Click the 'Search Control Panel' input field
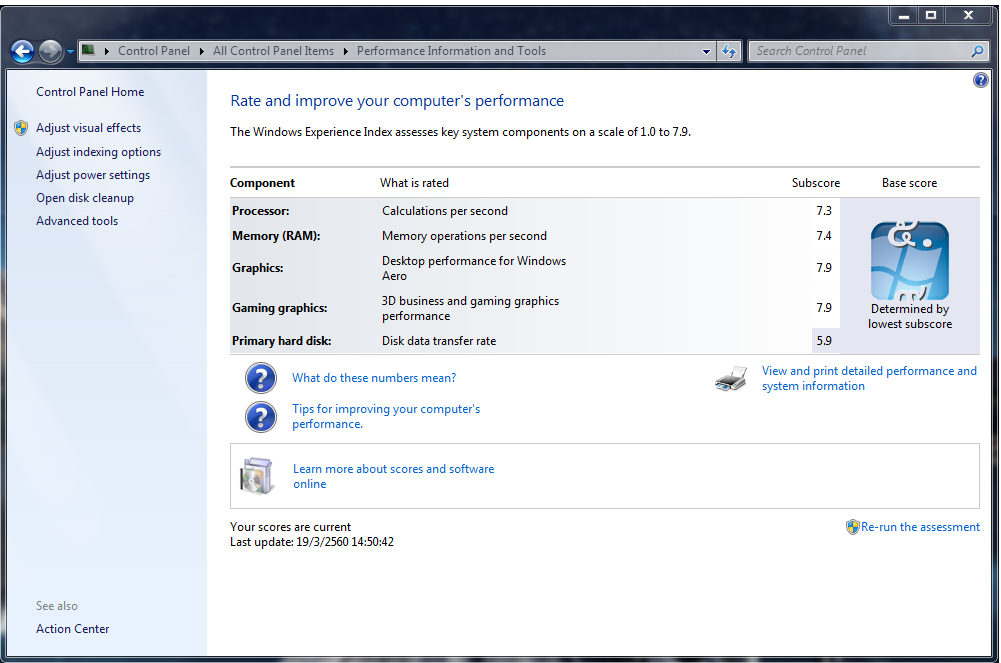The image size is (1001, 663). [858, 51]
